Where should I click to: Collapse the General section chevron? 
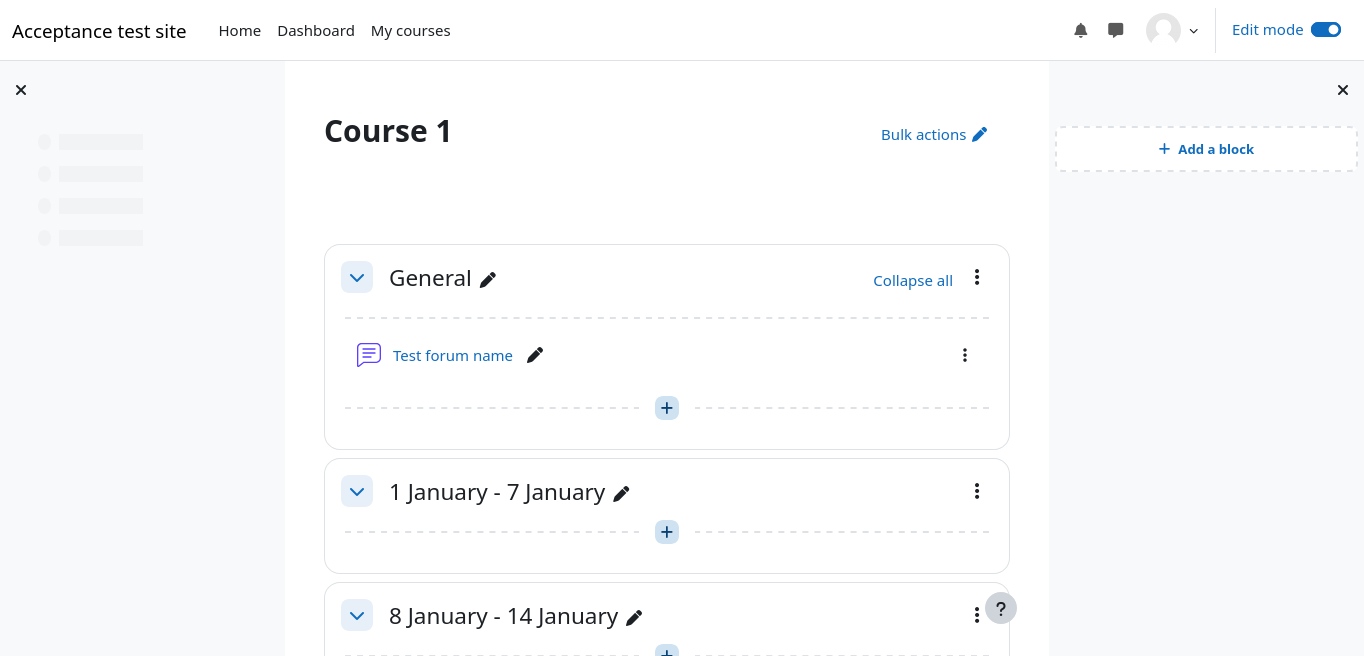357,278
